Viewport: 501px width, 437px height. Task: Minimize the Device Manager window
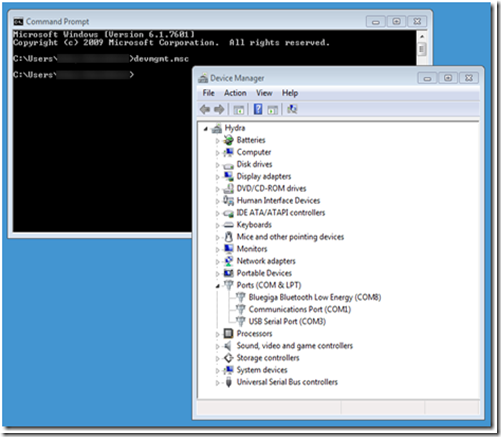tap(427, 78)
